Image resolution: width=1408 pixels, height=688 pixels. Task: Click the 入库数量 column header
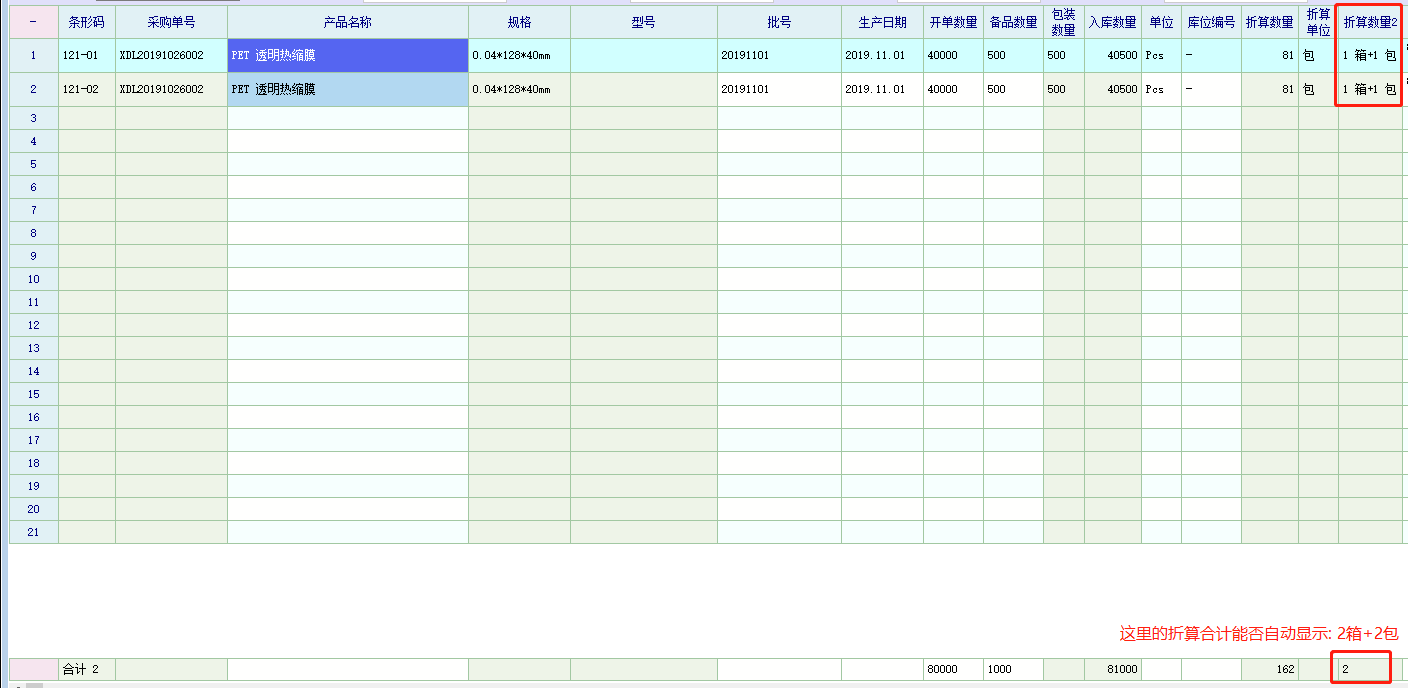pyautogui.click(x=1112, y=22)
